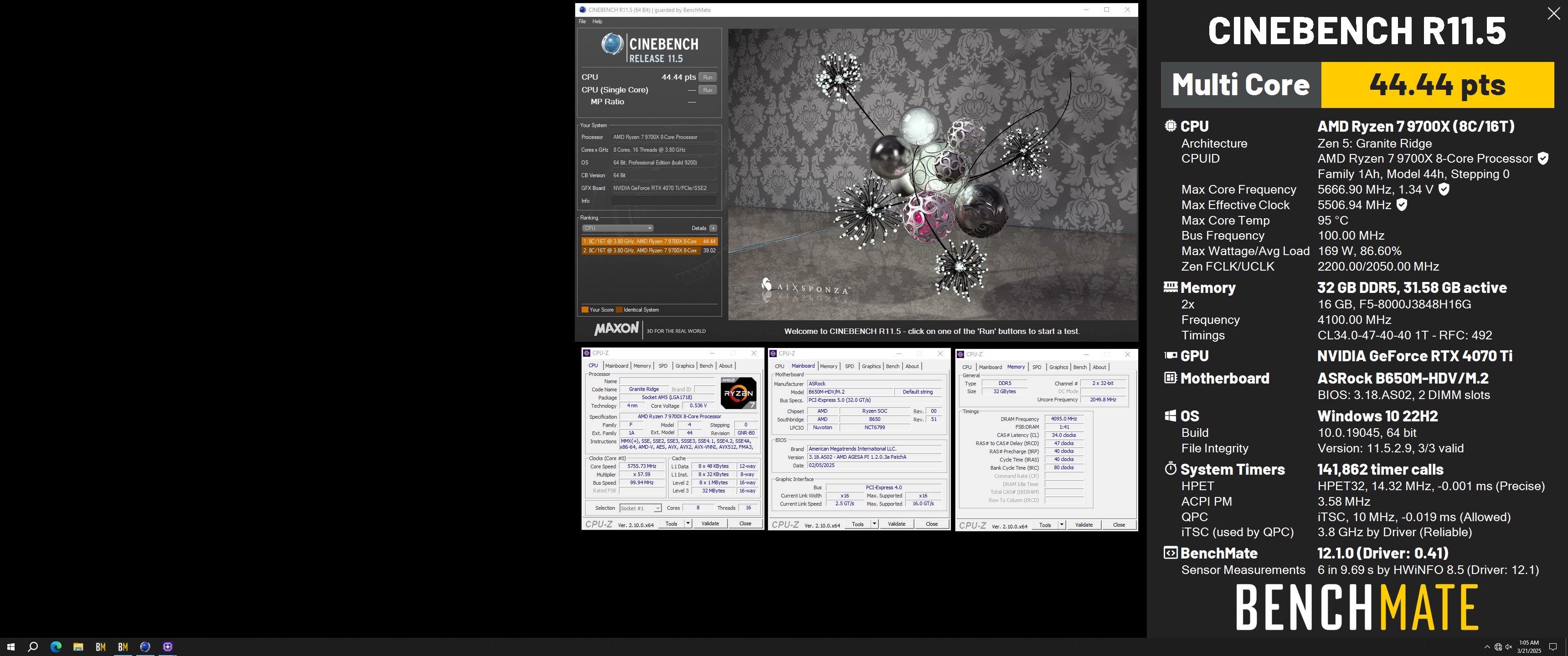The height and width of the screenshot is (656, 1568).
Task: Select ranking row scoring 39.02
Action: [650, 251]
